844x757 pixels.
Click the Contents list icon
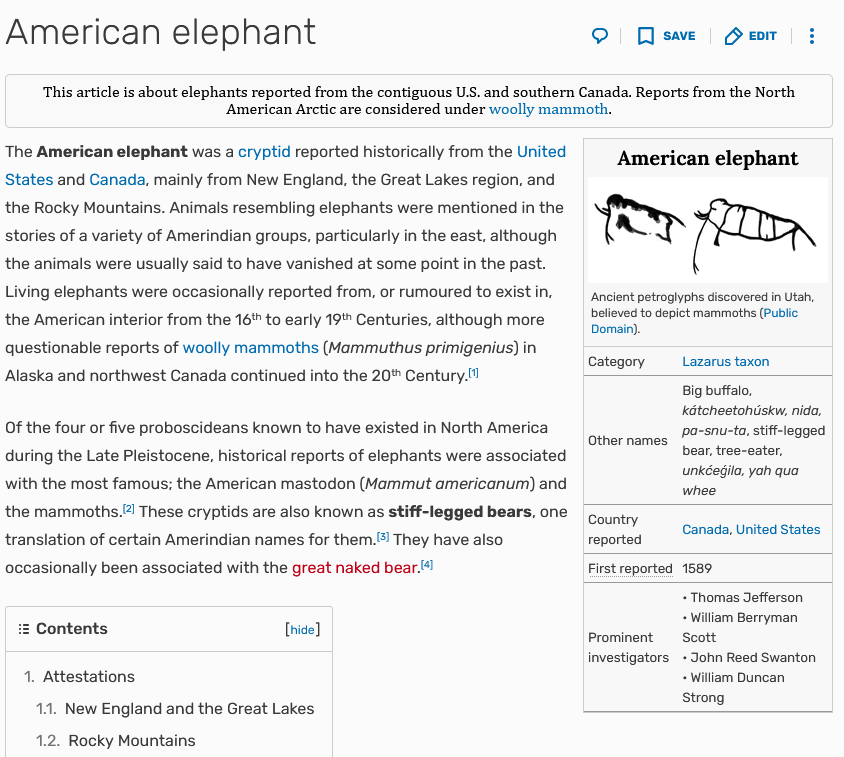23,629
